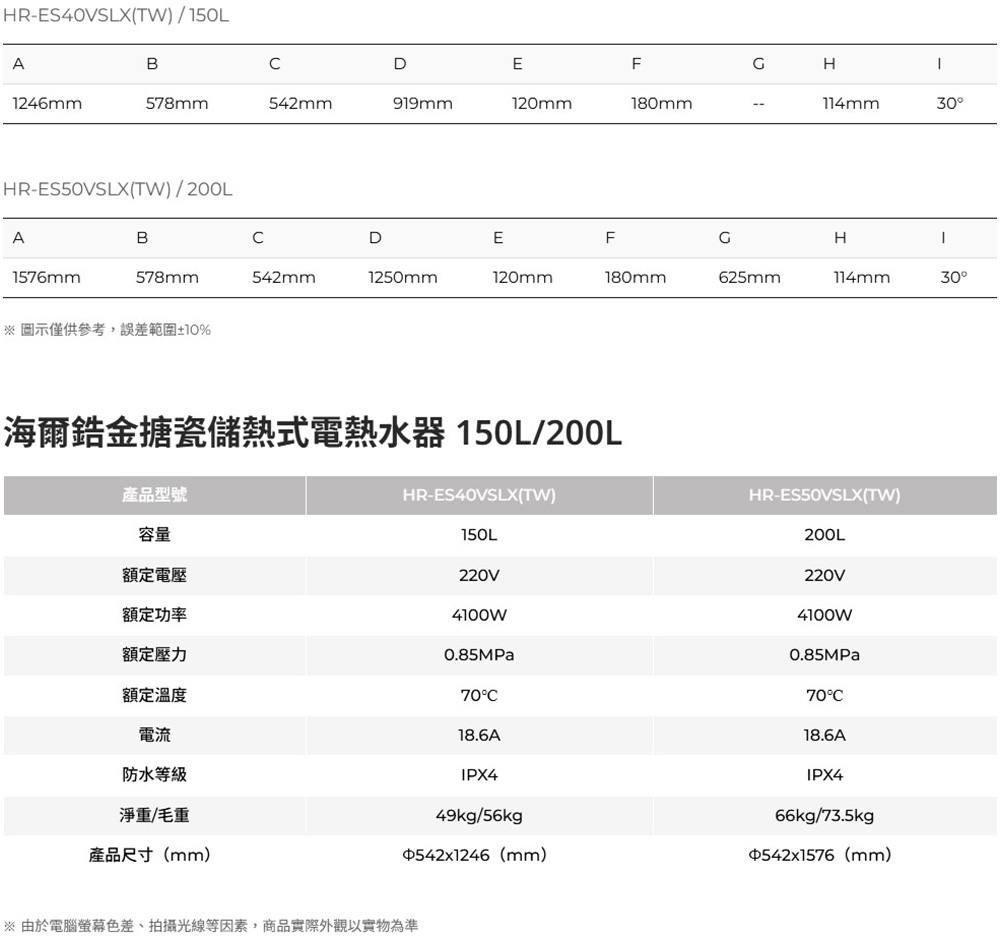Click the 4100W rated power value
The image size is (1000, 951).
point(480,614)
